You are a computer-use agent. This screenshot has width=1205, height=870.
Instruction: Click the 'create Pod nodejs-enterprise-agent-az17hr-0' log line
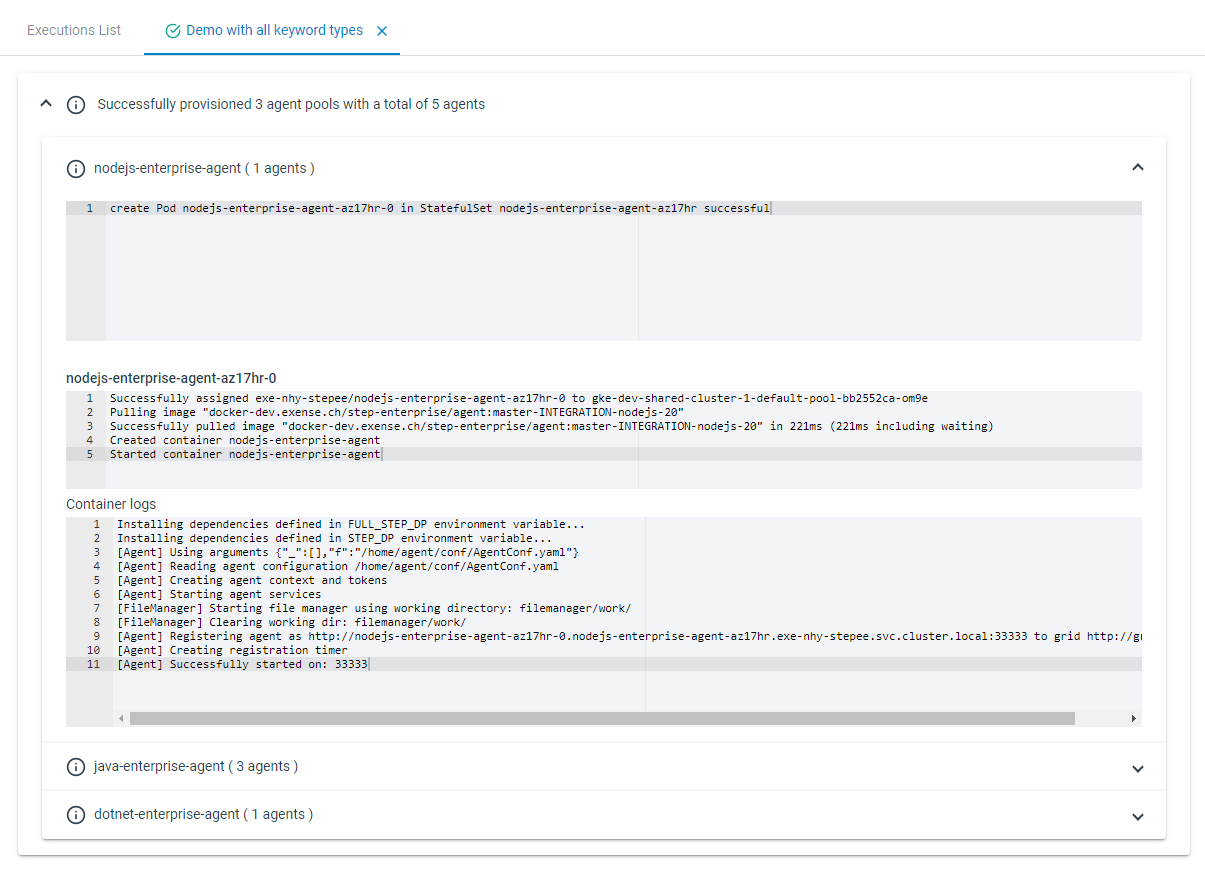click(440, 208)
